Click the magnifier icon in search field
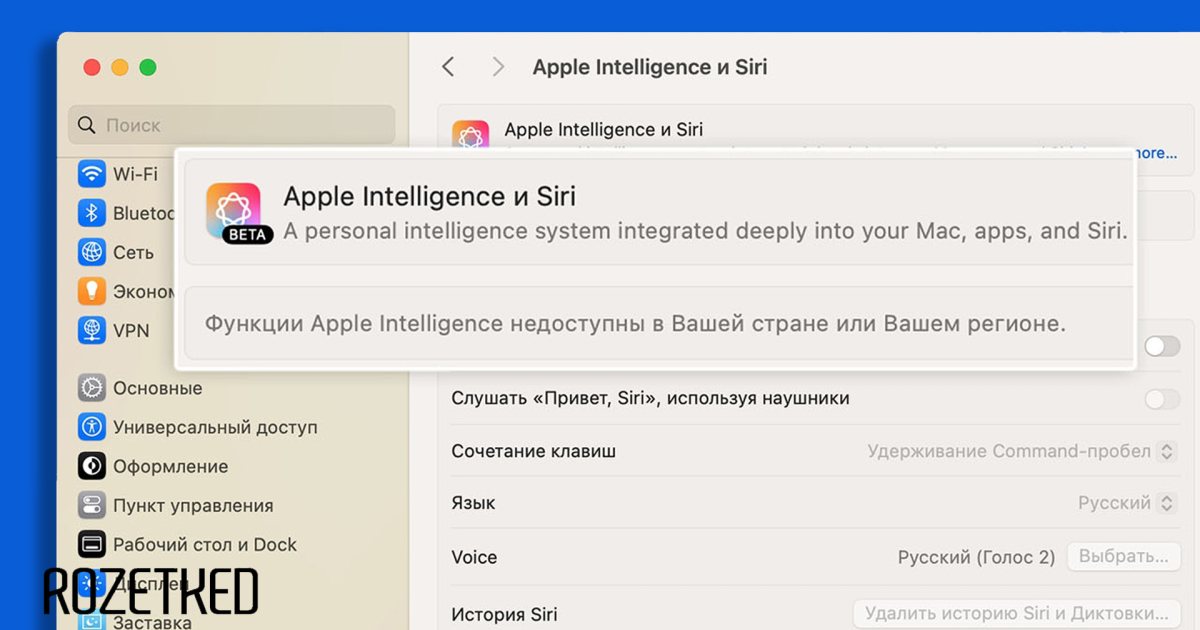Screen dimensions: 1200x630 88,125
